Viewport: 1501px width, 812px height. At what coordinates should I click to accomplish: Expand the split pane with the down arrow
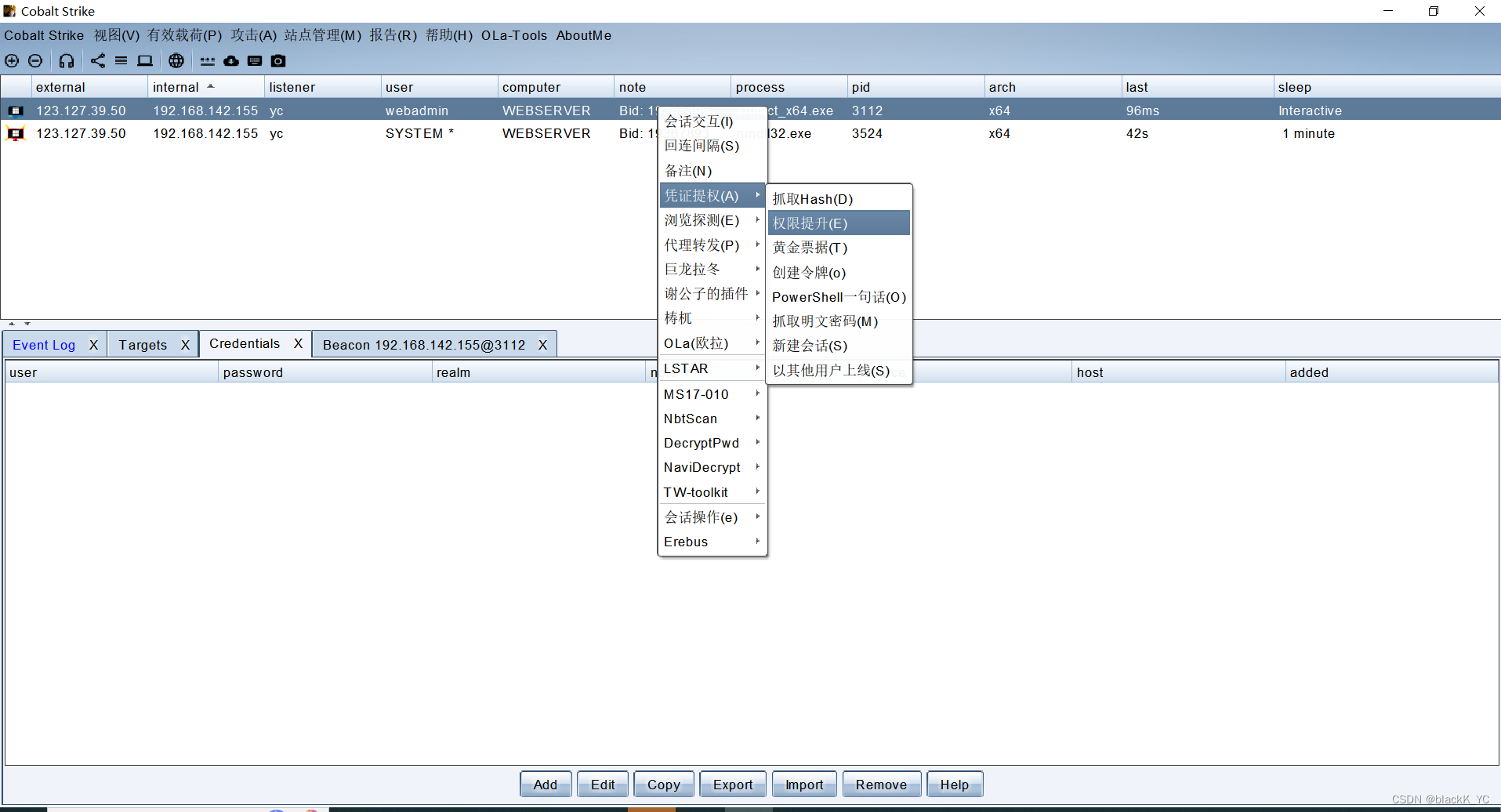pos(27,323)
